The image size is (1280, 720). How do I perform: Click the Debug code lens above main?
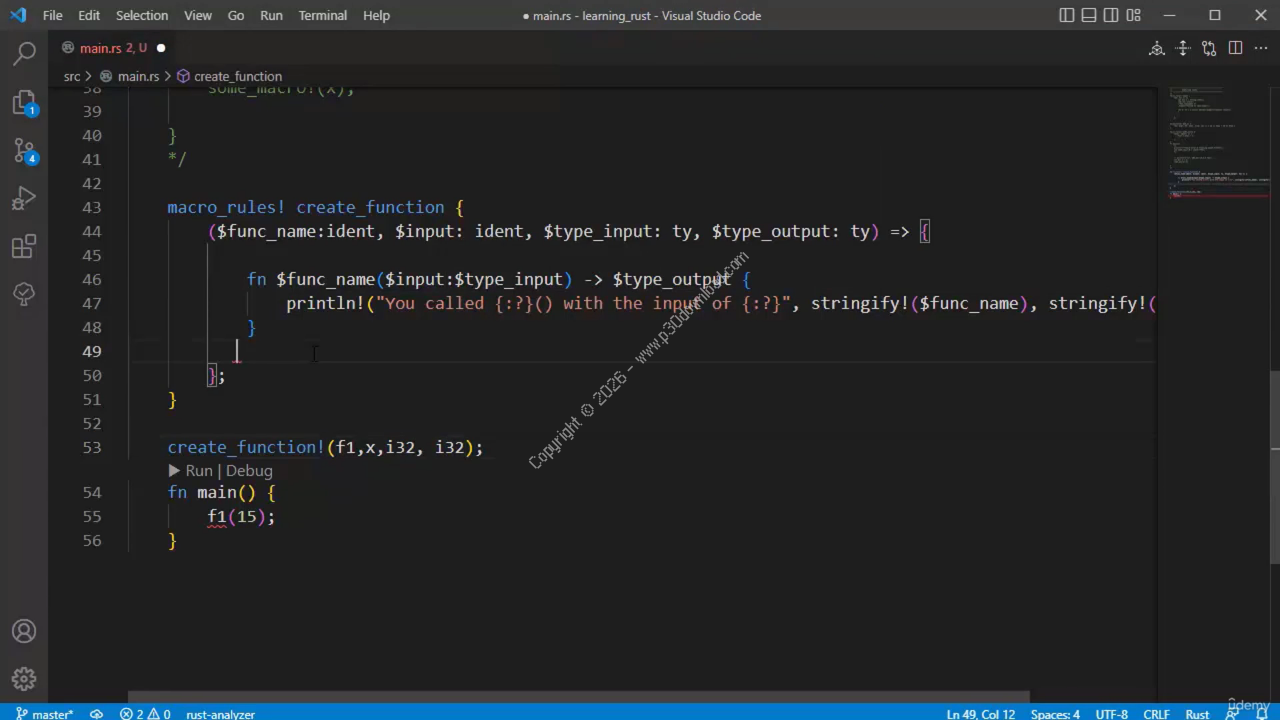249,471
